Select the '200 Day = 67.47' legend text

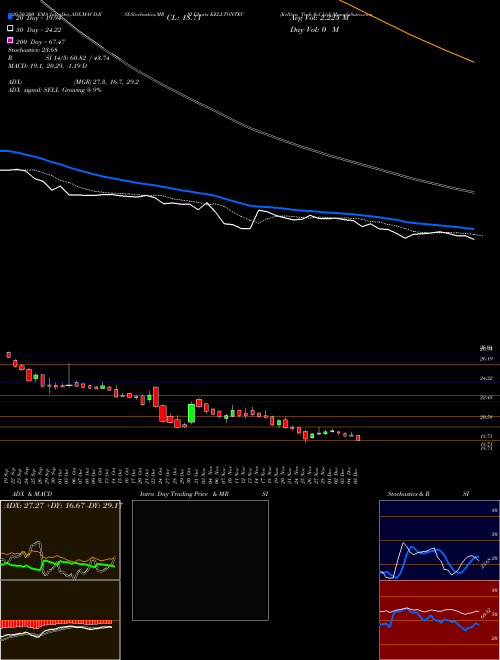(40, 42)
